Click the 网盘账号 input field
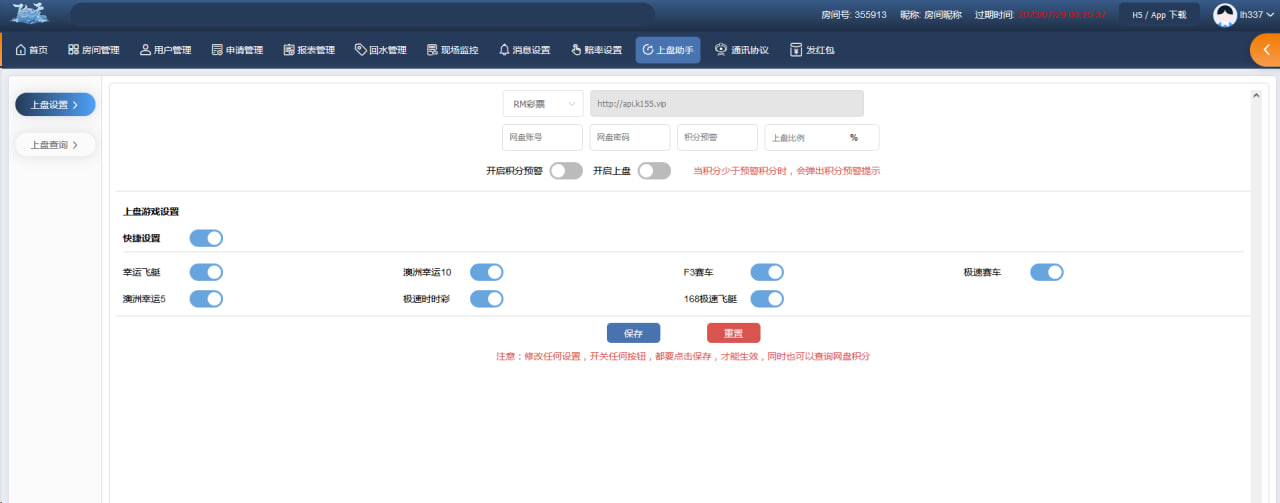The width and height of the screenshot is (1280, 503). coord(542,138)
